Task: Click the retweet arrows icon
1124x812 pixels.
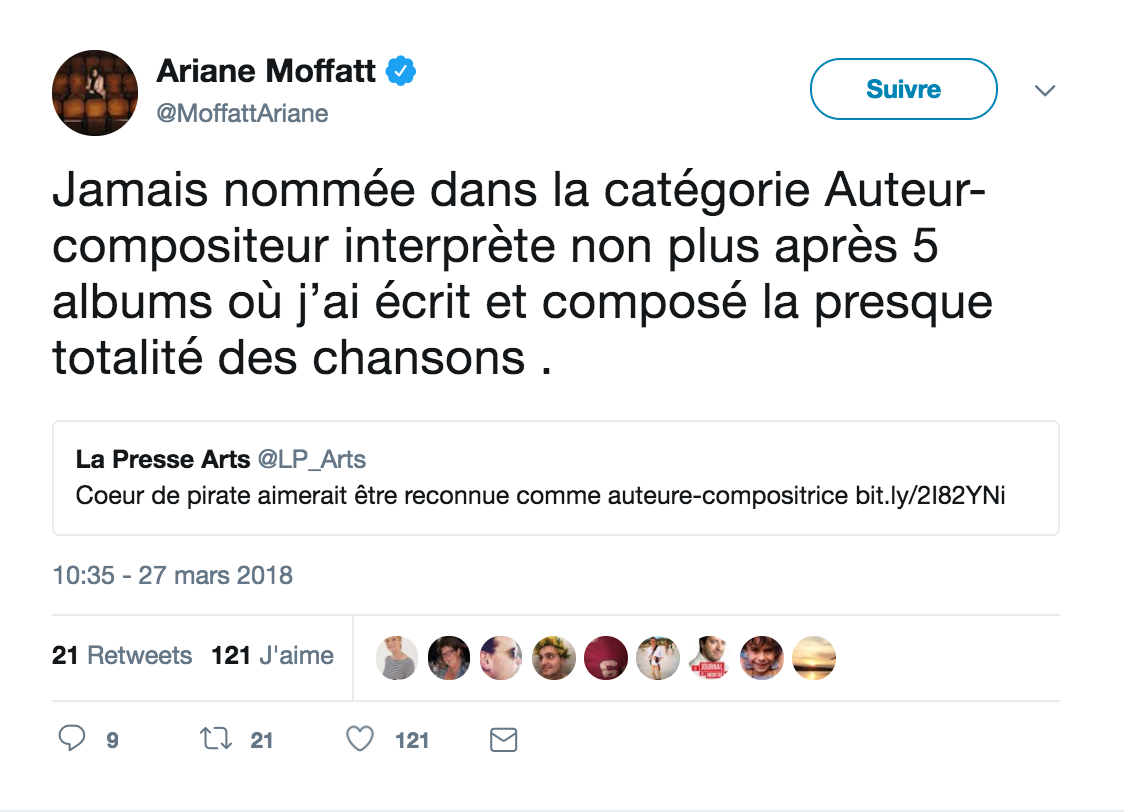Action: pos(215,738)
